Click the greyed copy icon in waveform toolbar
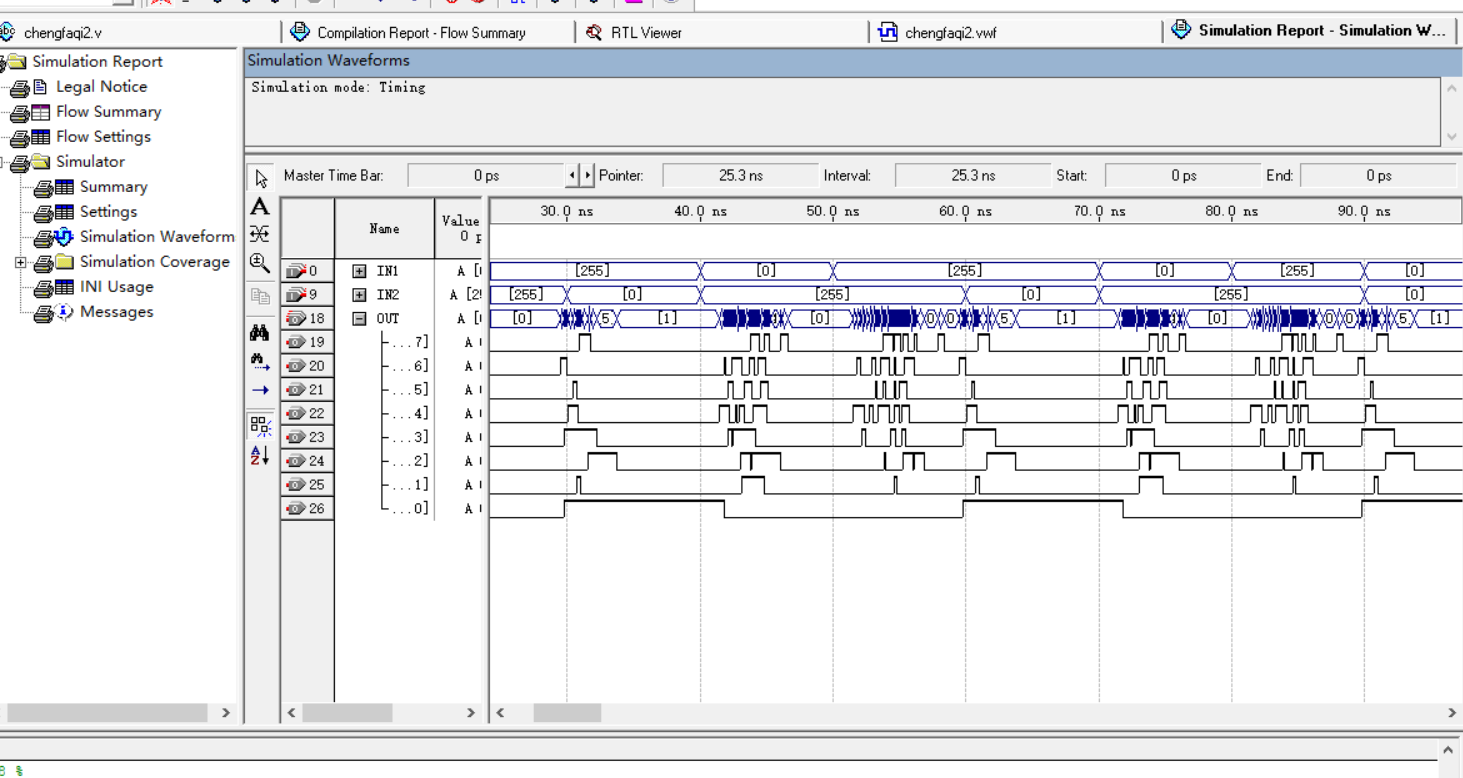The height and width of the screenshot is (778, 1463). [260, 297]
